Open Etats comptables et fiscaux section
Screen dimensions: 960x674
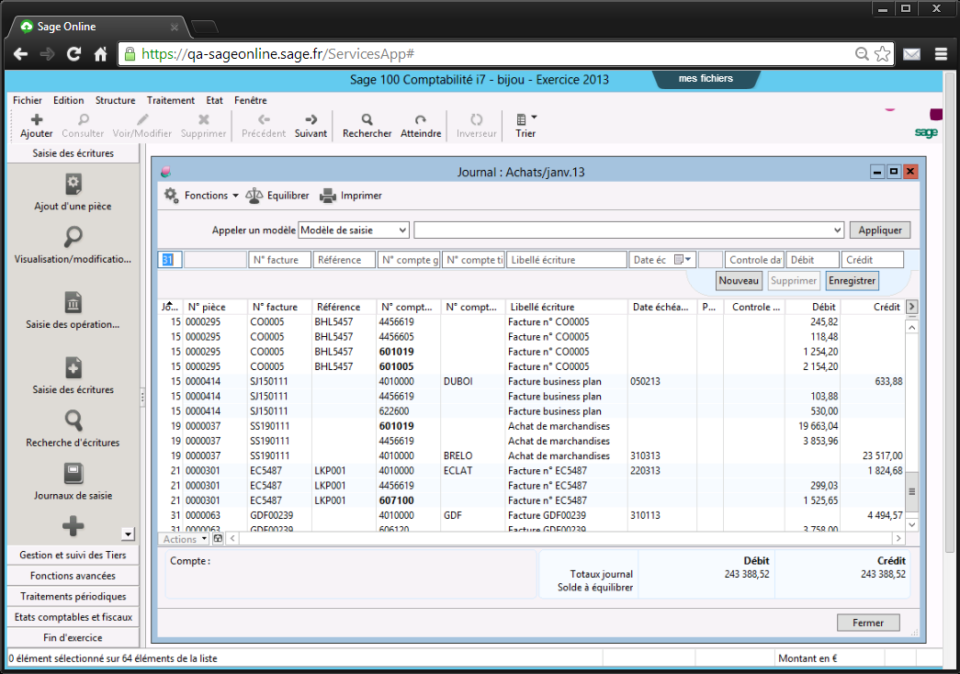[73, 617]
